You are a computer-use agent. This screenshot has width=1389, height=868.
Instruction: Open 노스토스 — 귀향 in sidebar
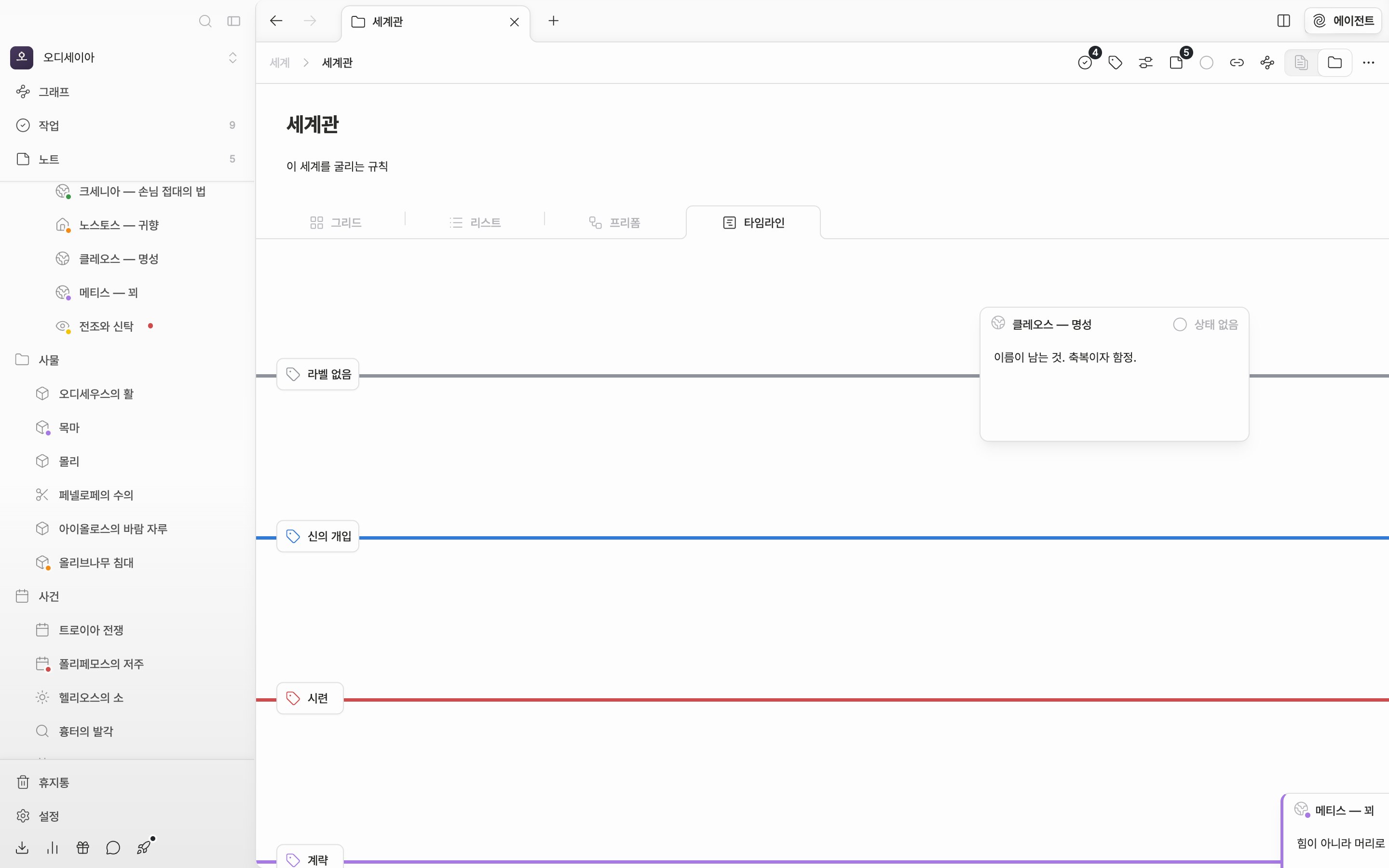(119, 225)
